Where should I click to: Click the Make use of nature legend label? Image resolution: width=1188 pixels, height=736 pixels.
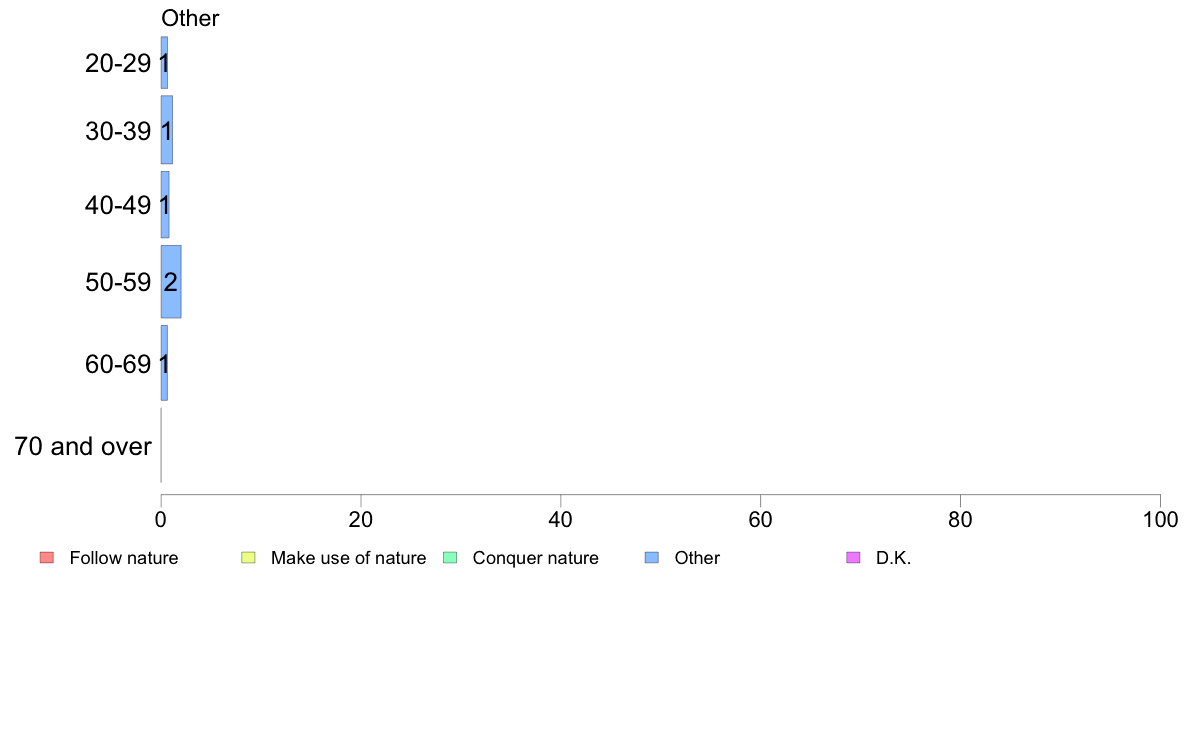coord(349,558)
